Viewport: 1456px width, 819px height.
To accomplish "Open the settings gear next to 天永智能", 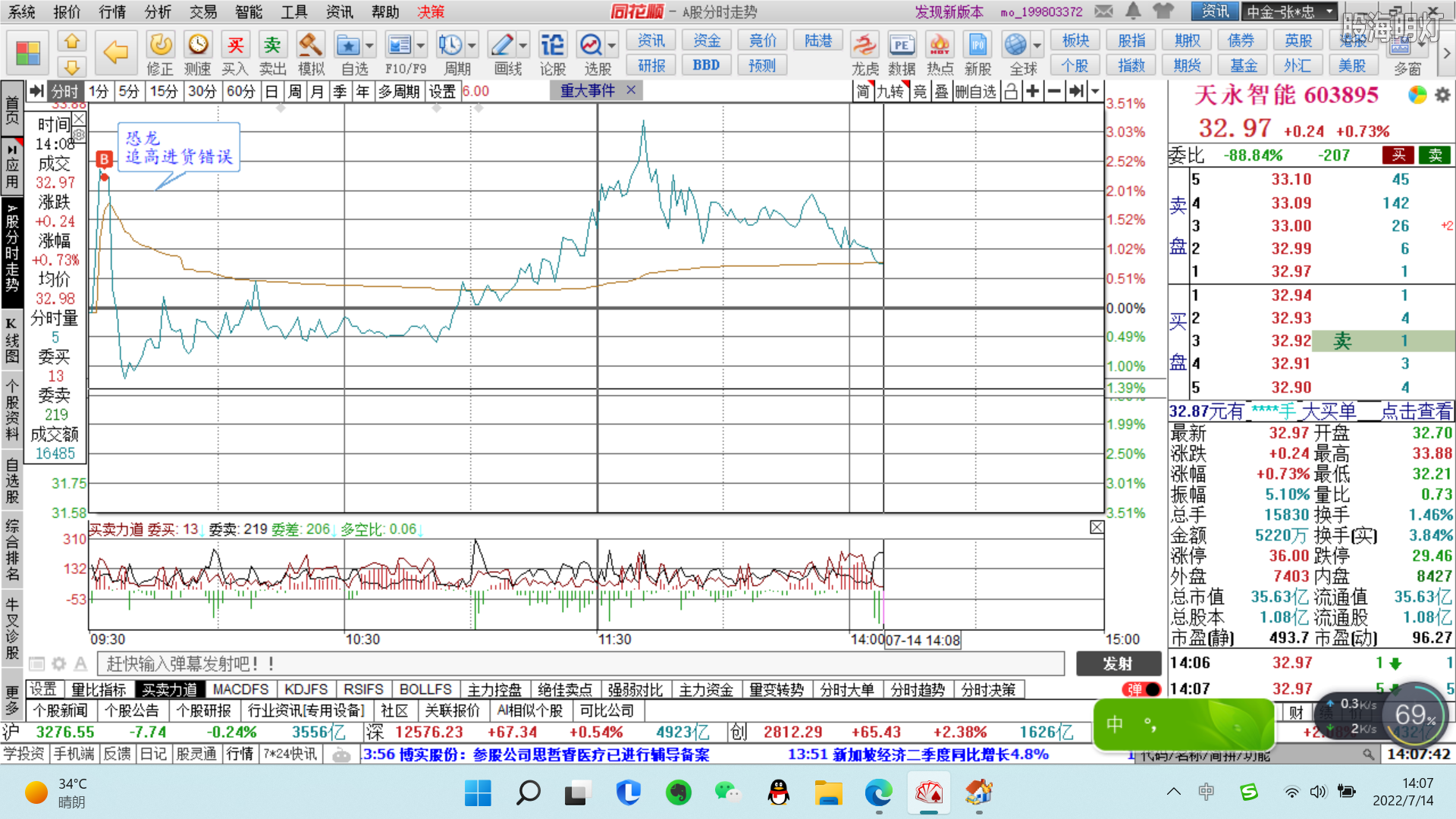I will tap(1442, 96).
